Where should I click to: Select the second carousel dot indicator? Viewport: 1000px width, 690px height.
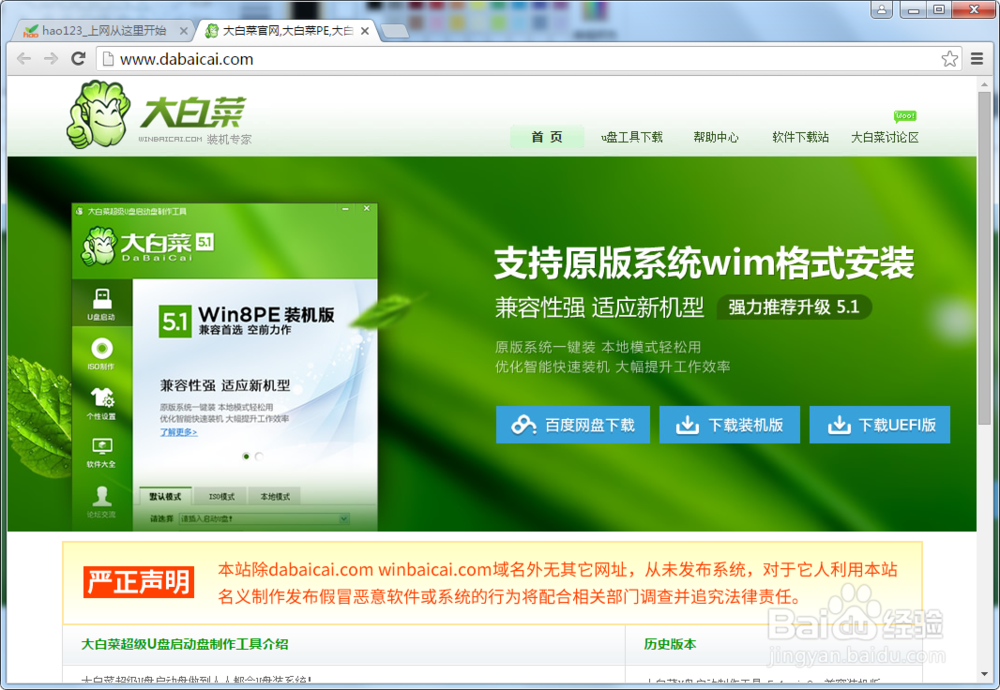coord(259,456)
